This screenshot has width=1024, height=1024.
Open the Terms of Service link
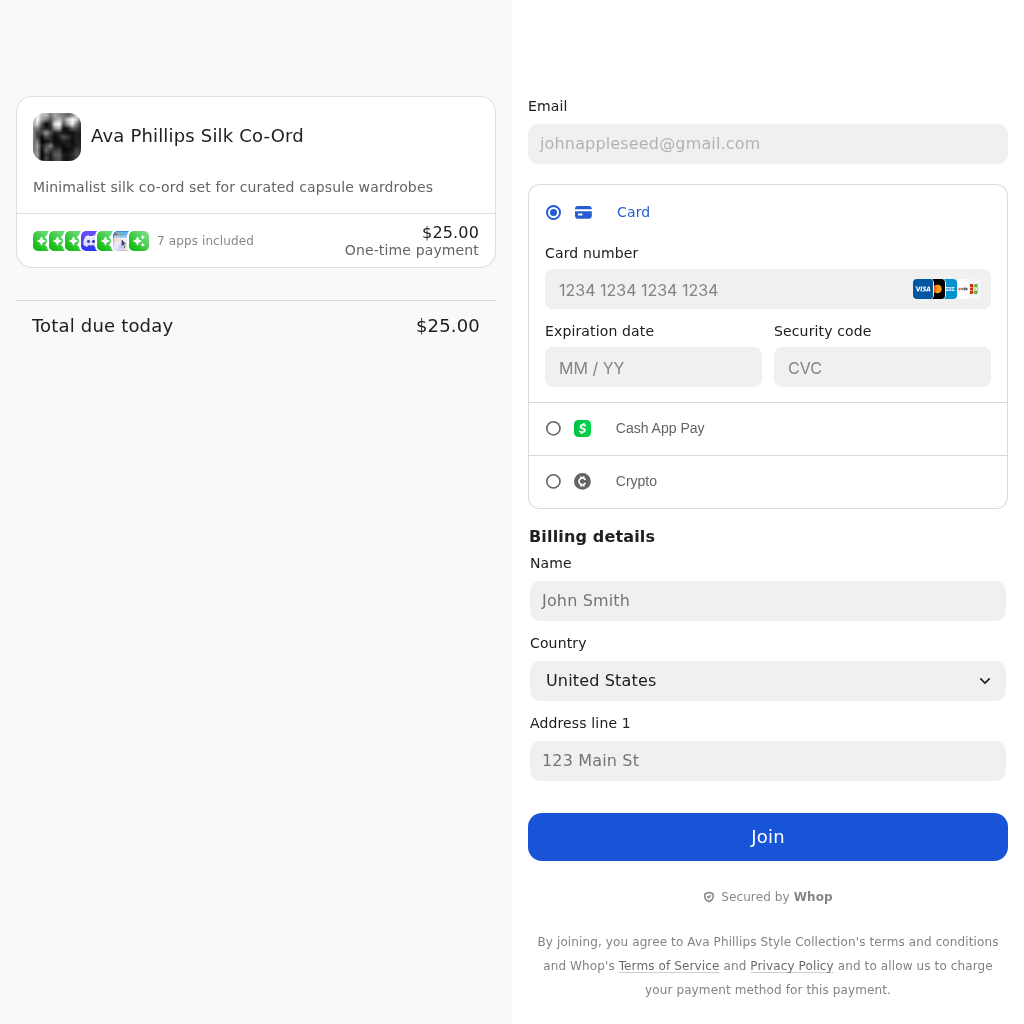point(668,966)
